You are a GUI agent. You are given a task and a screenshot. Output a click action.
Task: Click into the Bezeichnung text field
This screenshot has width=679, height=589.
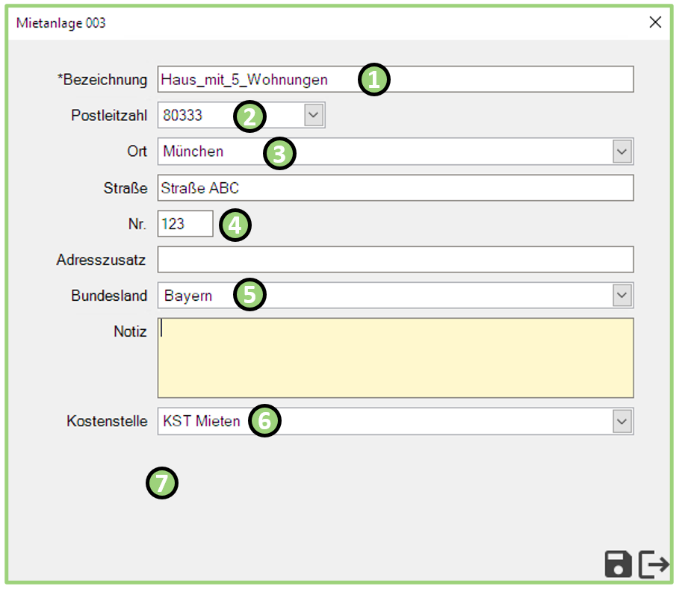(500, 79)
